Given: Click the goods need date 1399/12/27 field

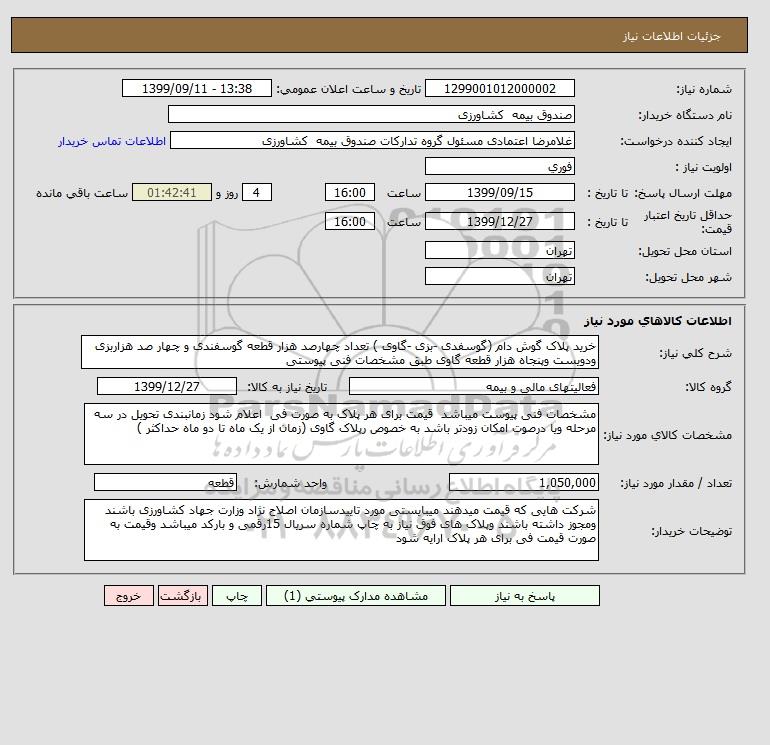Looking at the screenshot, I should [167, 386].
